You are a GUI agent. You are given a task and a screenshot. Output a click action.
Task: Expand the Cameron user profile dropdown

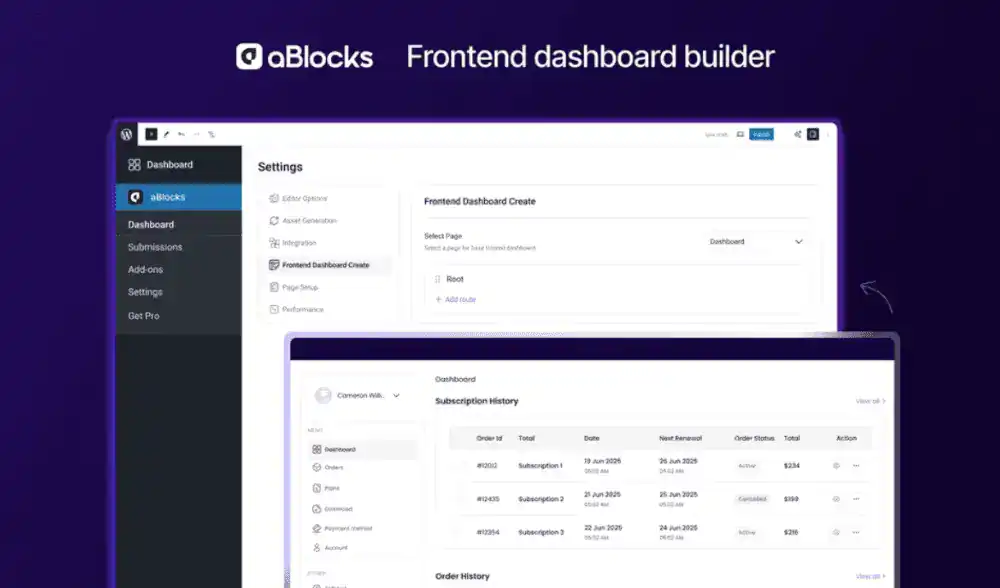(396, 396)
